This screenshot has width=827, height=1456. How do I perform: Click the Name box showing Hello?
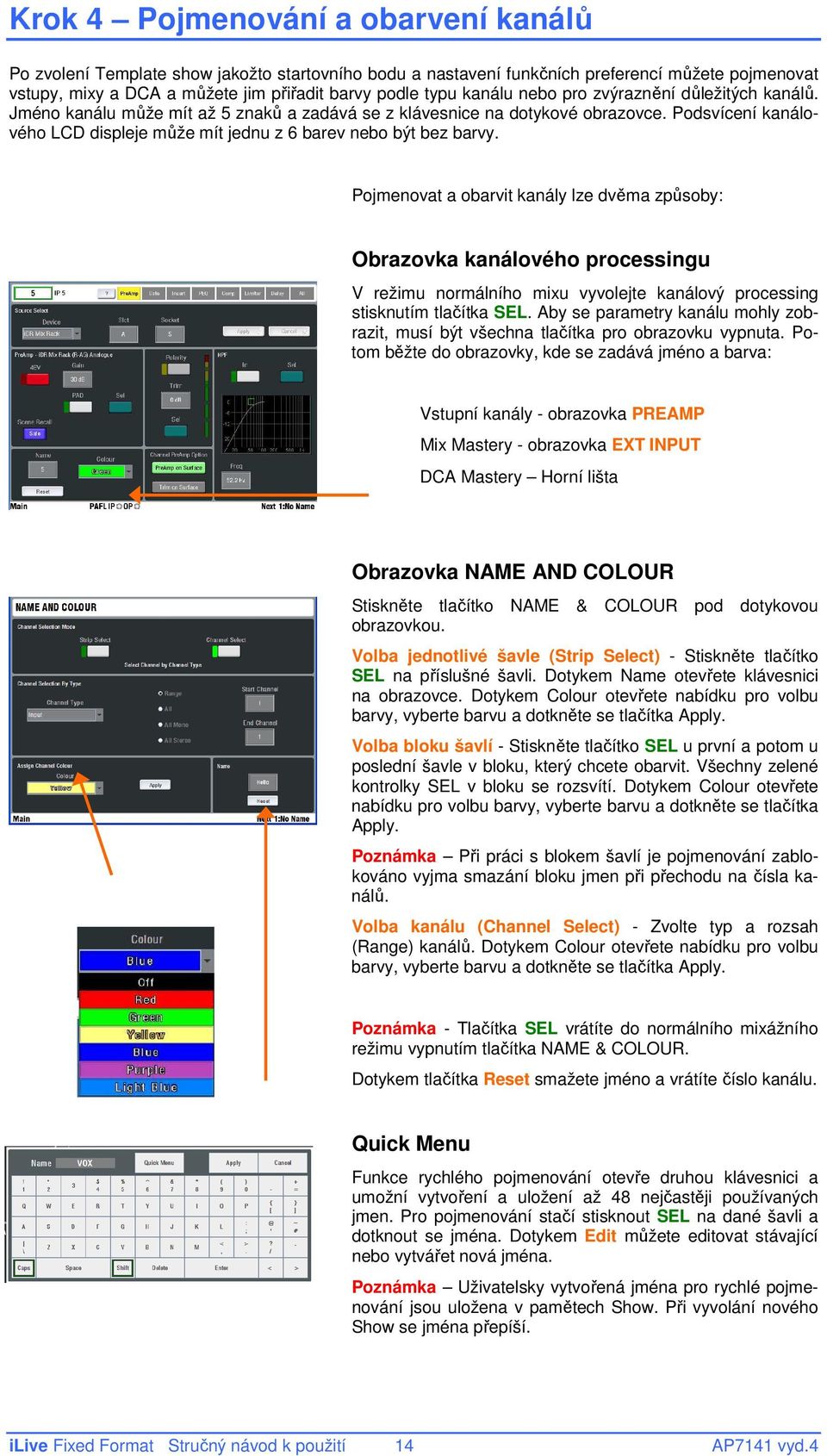click(x=263, y=782)
